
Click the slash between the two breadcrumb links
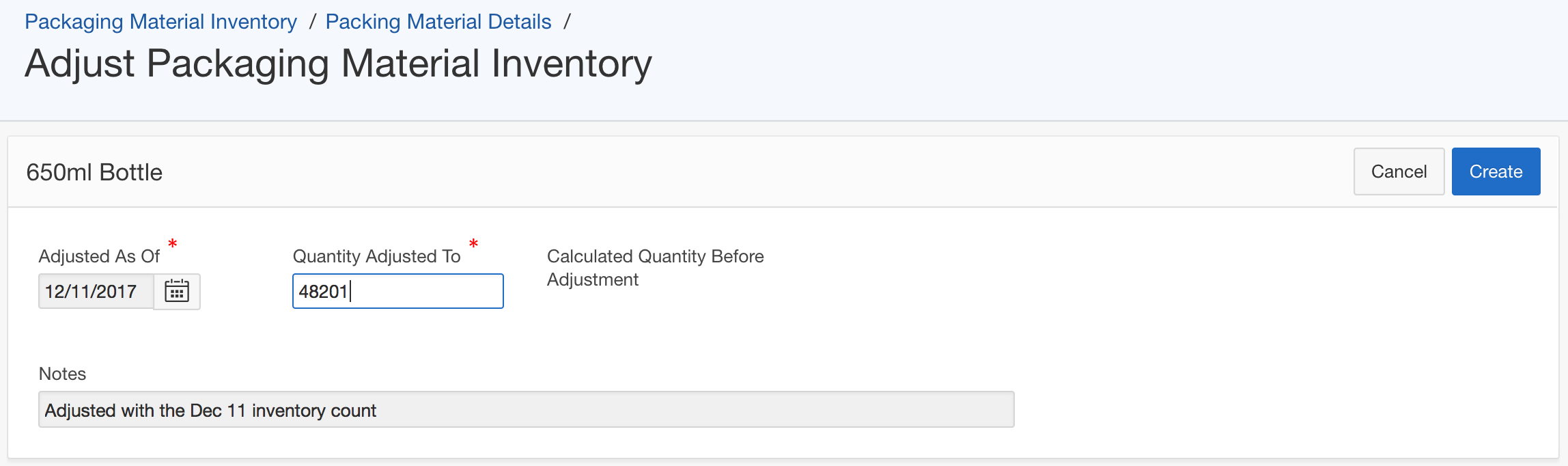[x=312, y=22]
